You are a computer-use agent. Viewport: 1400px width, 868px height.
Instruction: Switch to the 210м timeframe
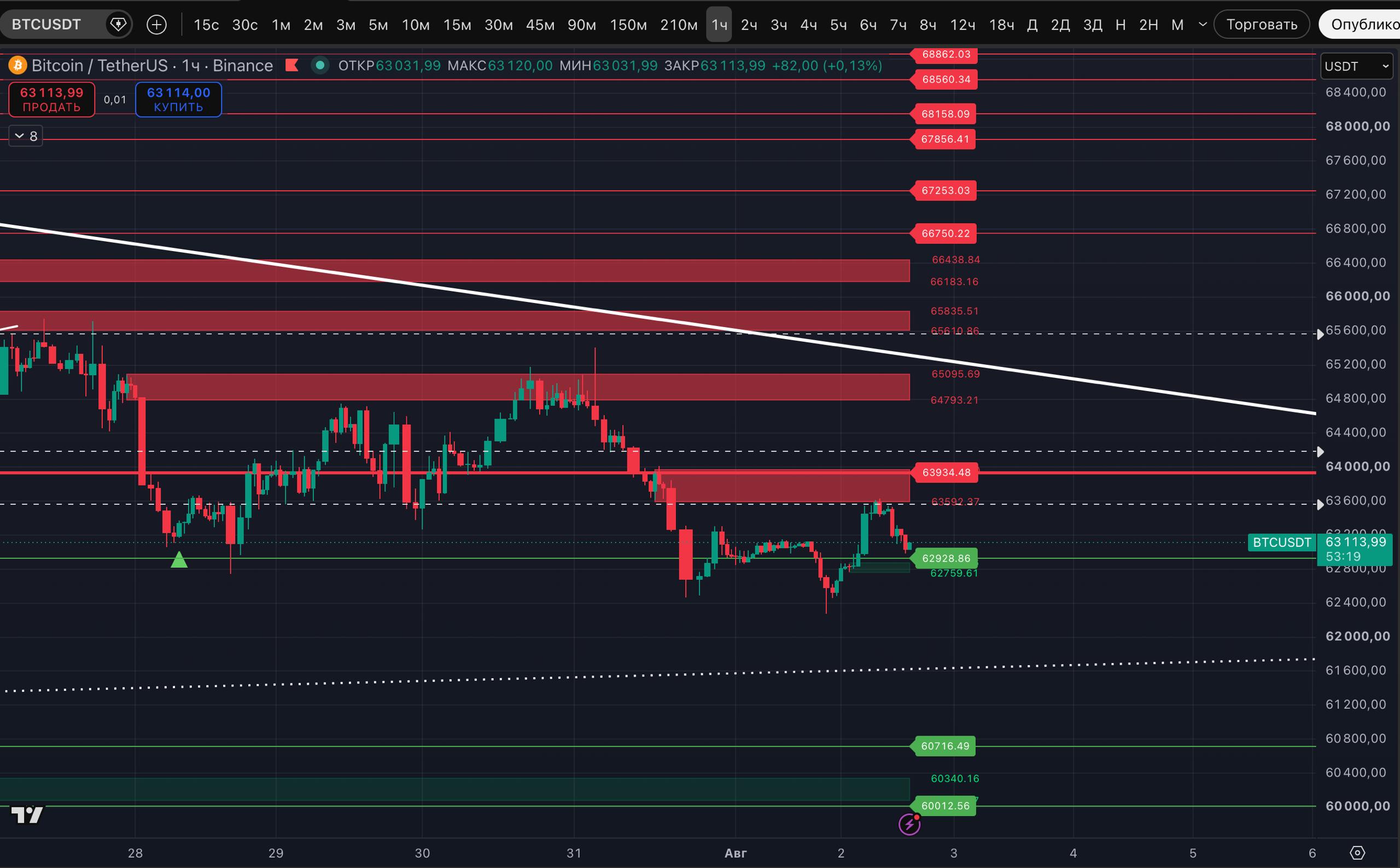point(679,25)
